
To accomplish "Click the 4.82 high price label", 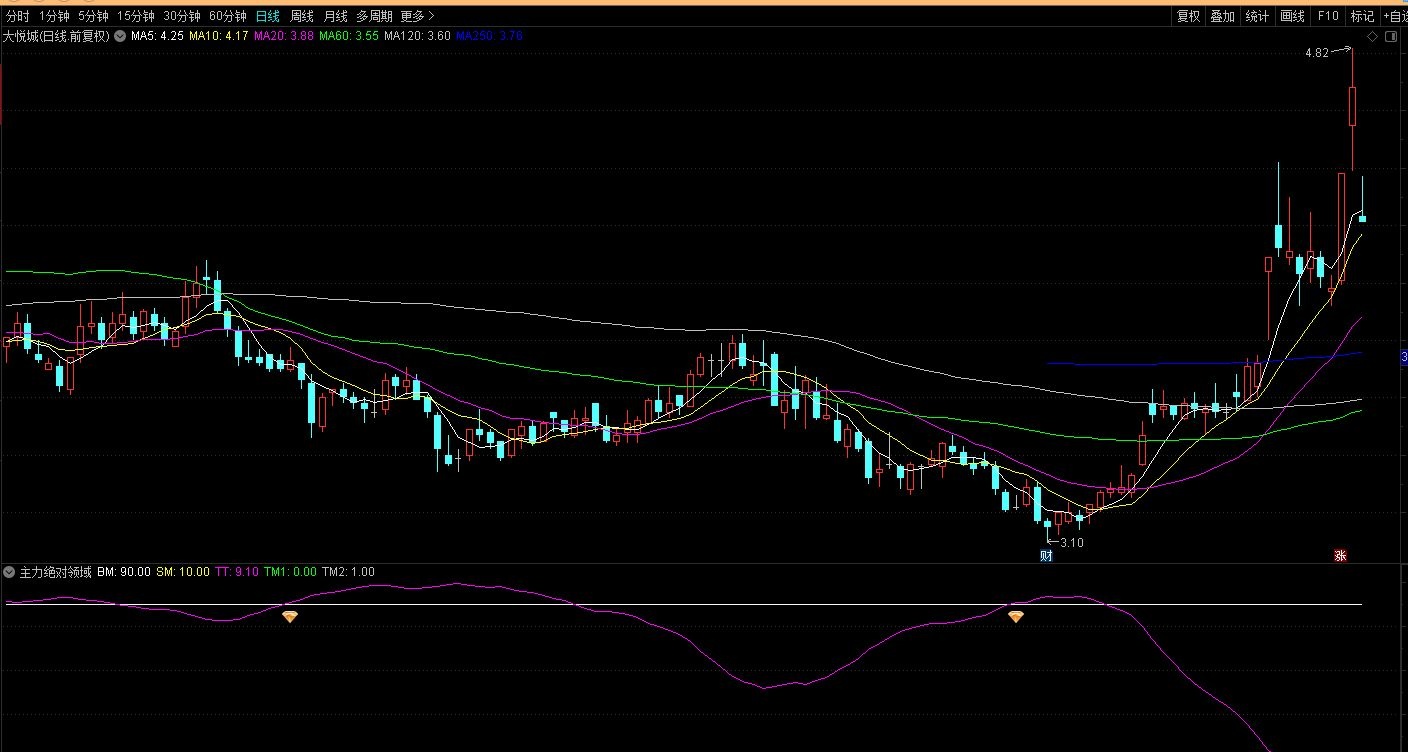I will coord(1317,53).
